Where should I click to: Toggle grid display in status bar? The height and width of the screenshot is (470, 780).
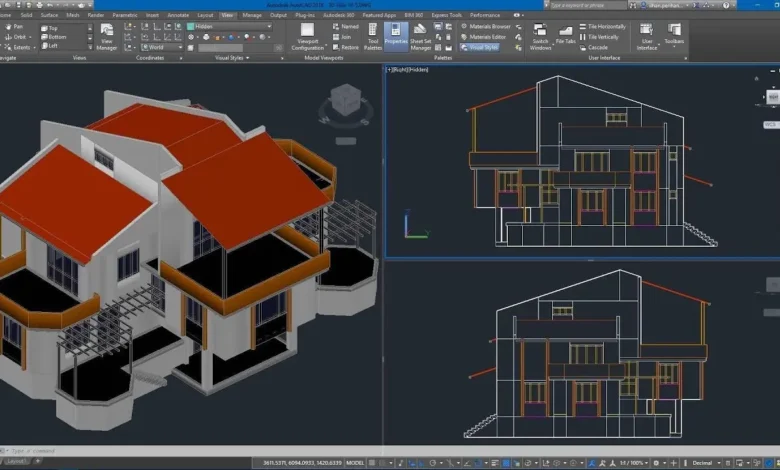pyautogui.click(x=372, y=463)
